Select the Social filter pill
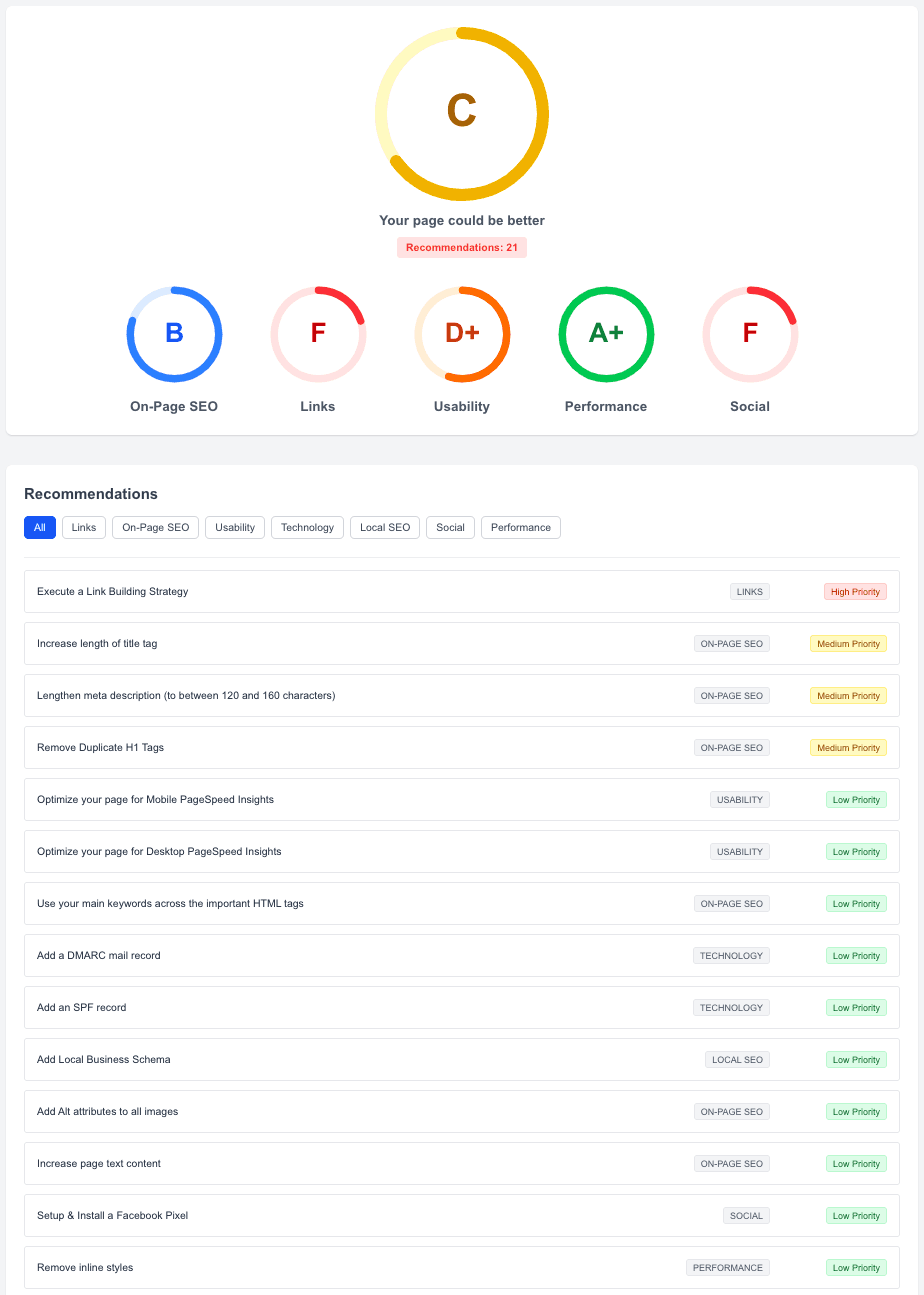 click(x=449, y=527)
